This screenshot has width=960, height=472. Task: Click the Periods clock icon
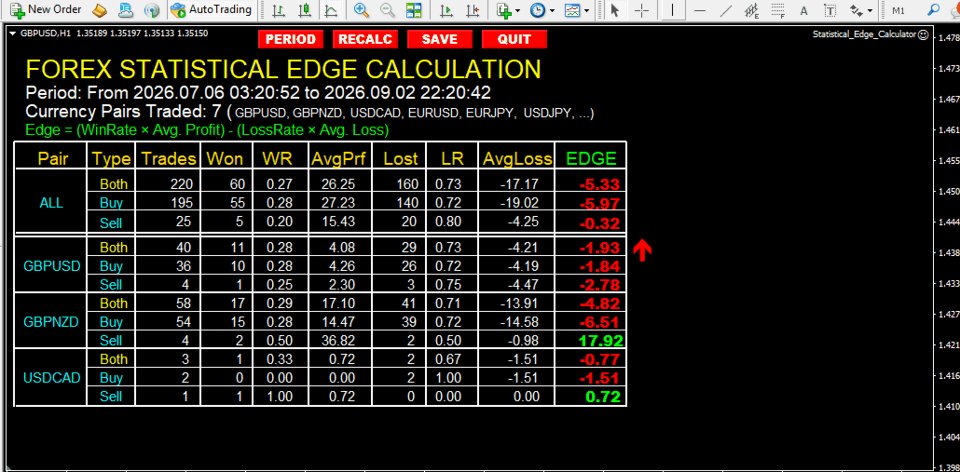coord(538,10)
